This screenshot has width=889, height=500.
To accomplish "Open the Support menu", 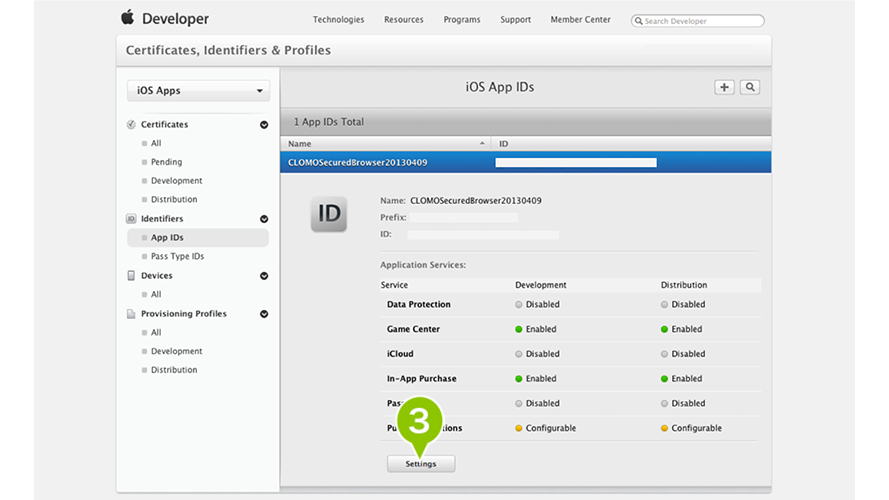I will pos(515,19).
